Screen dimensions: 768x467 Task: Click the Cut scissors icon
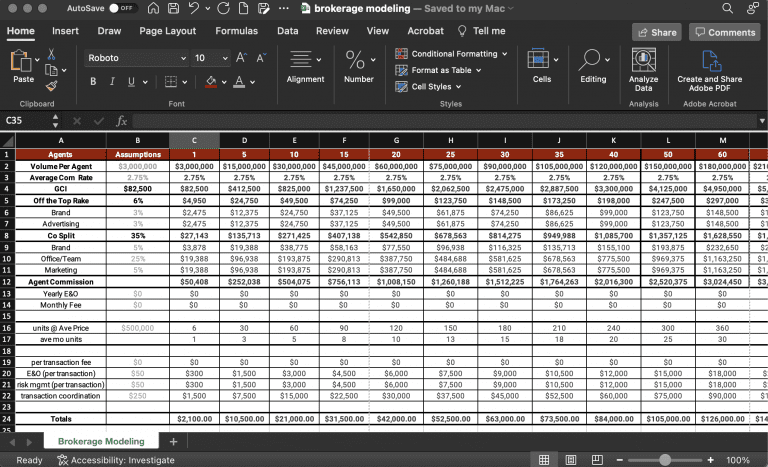51,54
